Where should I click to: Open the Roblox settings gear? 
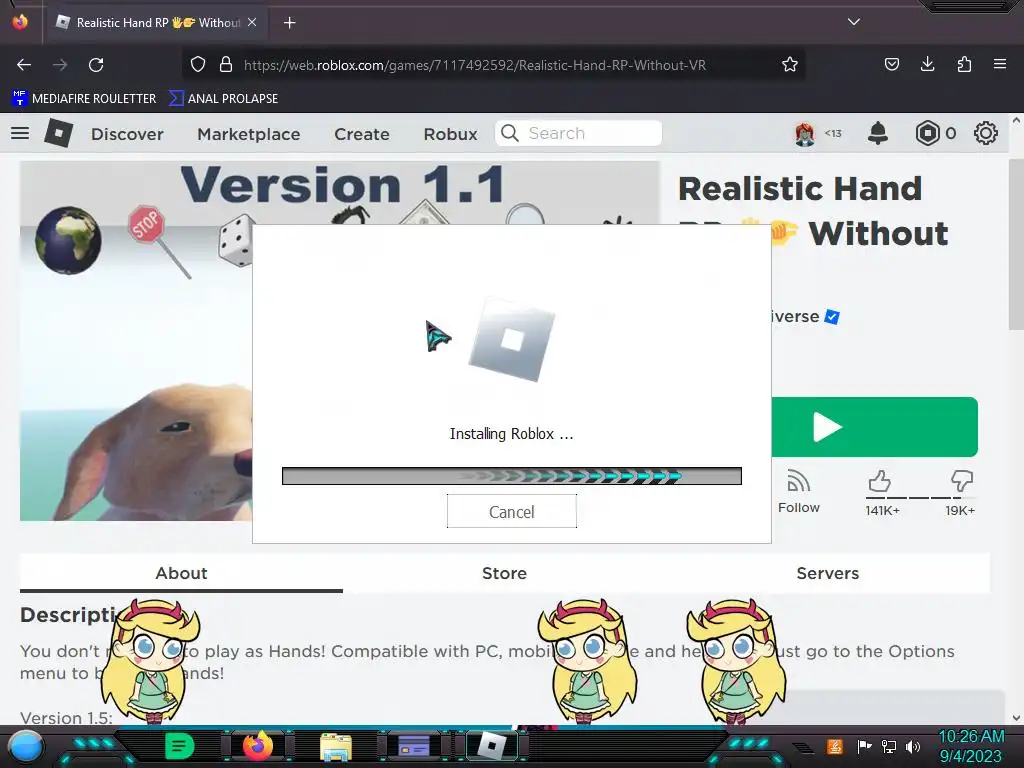tap(985, 133)
